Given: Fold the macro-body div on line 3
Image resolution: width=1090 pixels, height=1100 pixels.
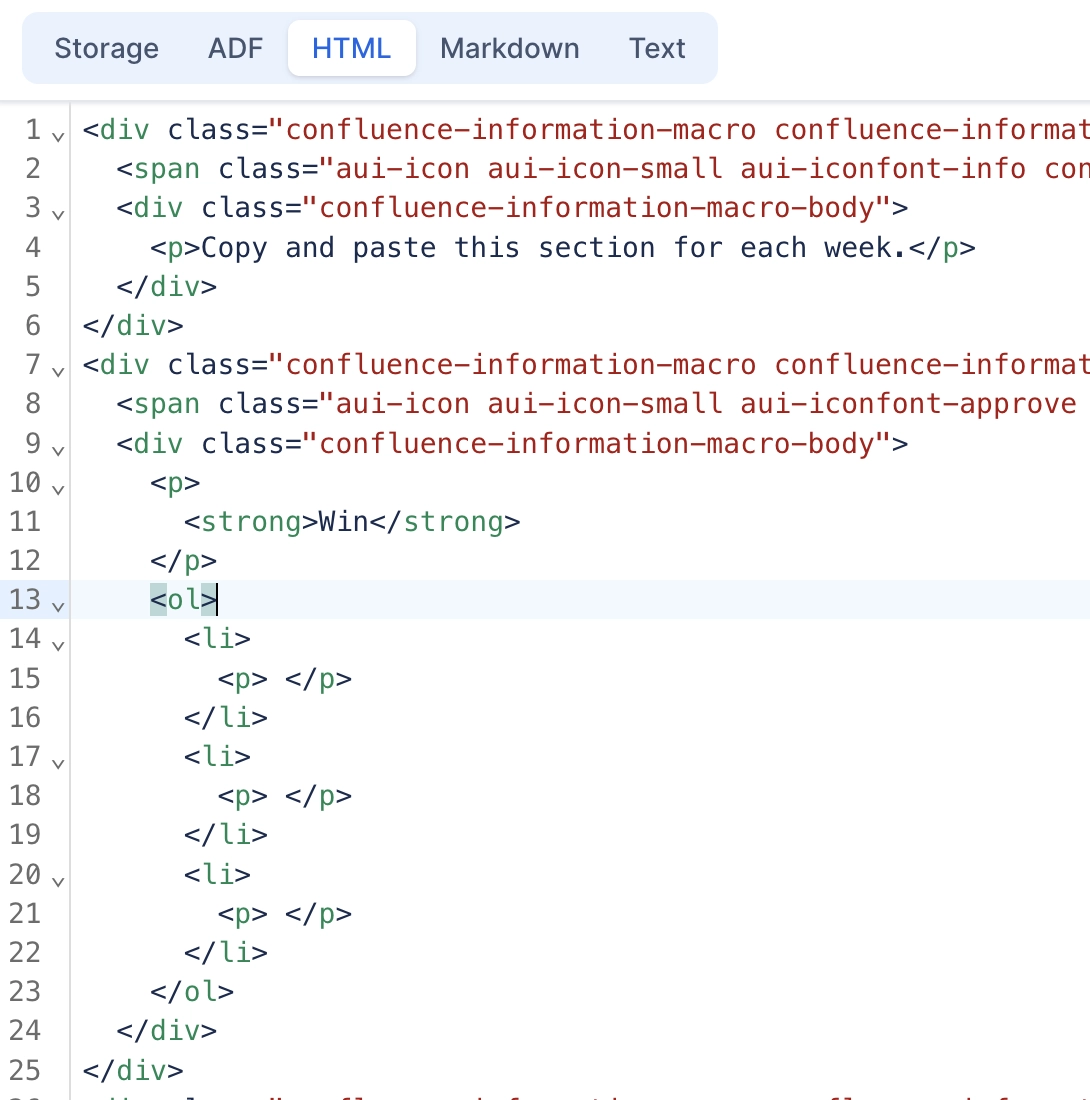Looking at the screenshot, I should (58, 213).
